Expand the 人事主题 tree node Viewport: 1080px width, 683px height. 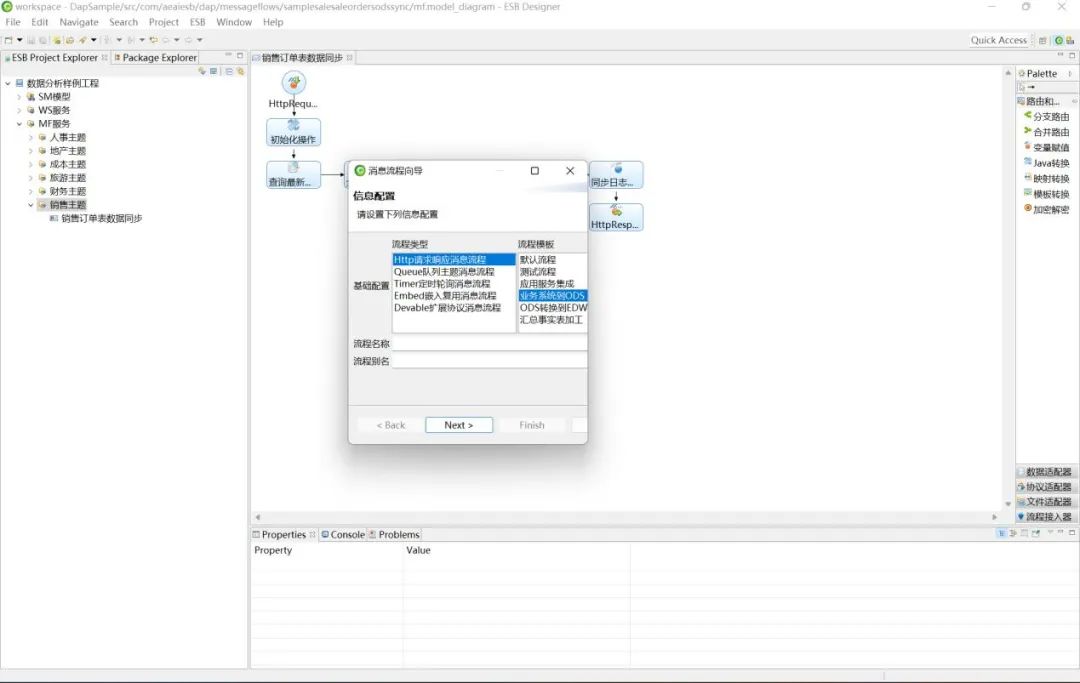tap(30, 138)
